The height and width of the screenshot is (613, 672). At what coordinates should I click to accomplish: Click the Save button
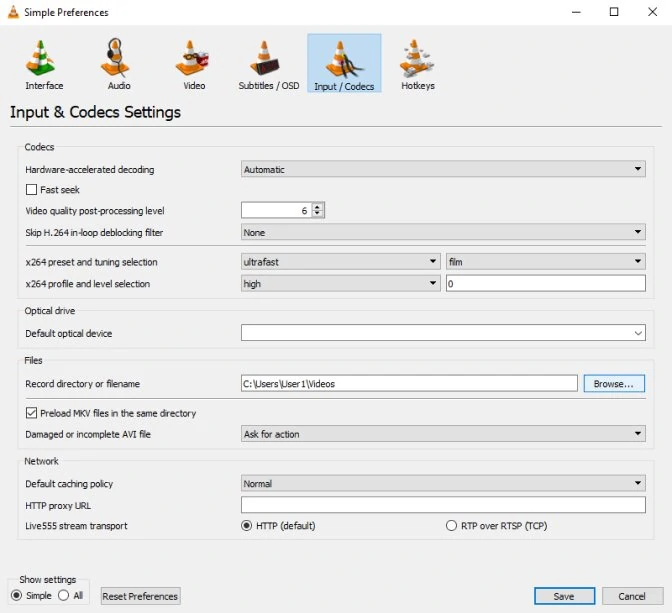tap(564, 596)
